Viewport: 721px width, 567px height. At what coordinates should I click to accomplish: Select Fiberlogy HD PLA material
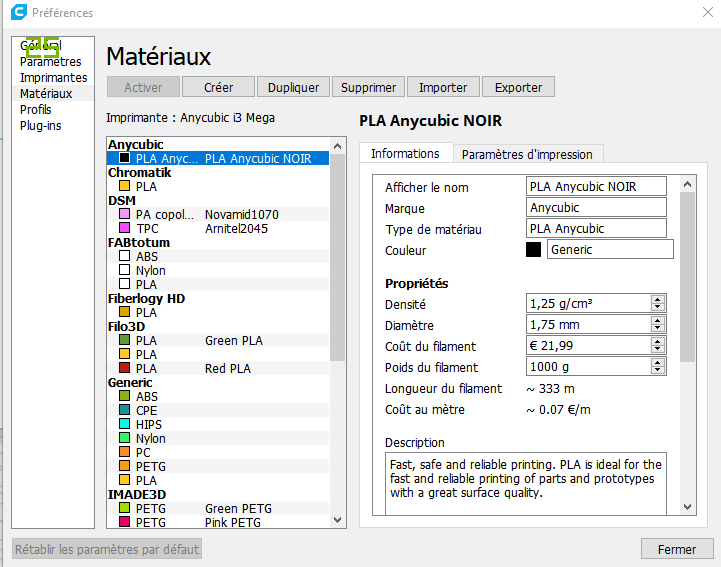(218, 312)
